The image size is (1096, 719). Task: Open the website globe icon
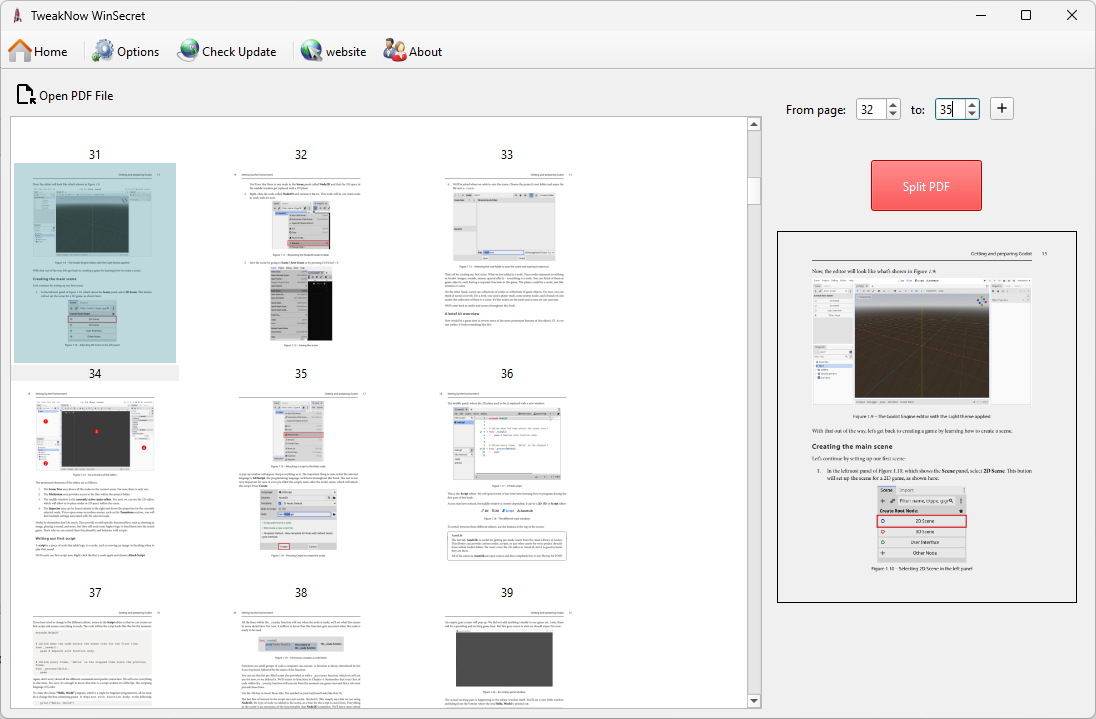click(311, 51)
